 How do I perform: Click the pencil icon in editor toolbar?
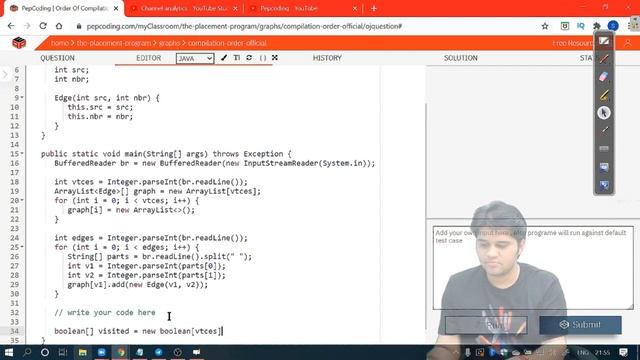tap(224, 58)
